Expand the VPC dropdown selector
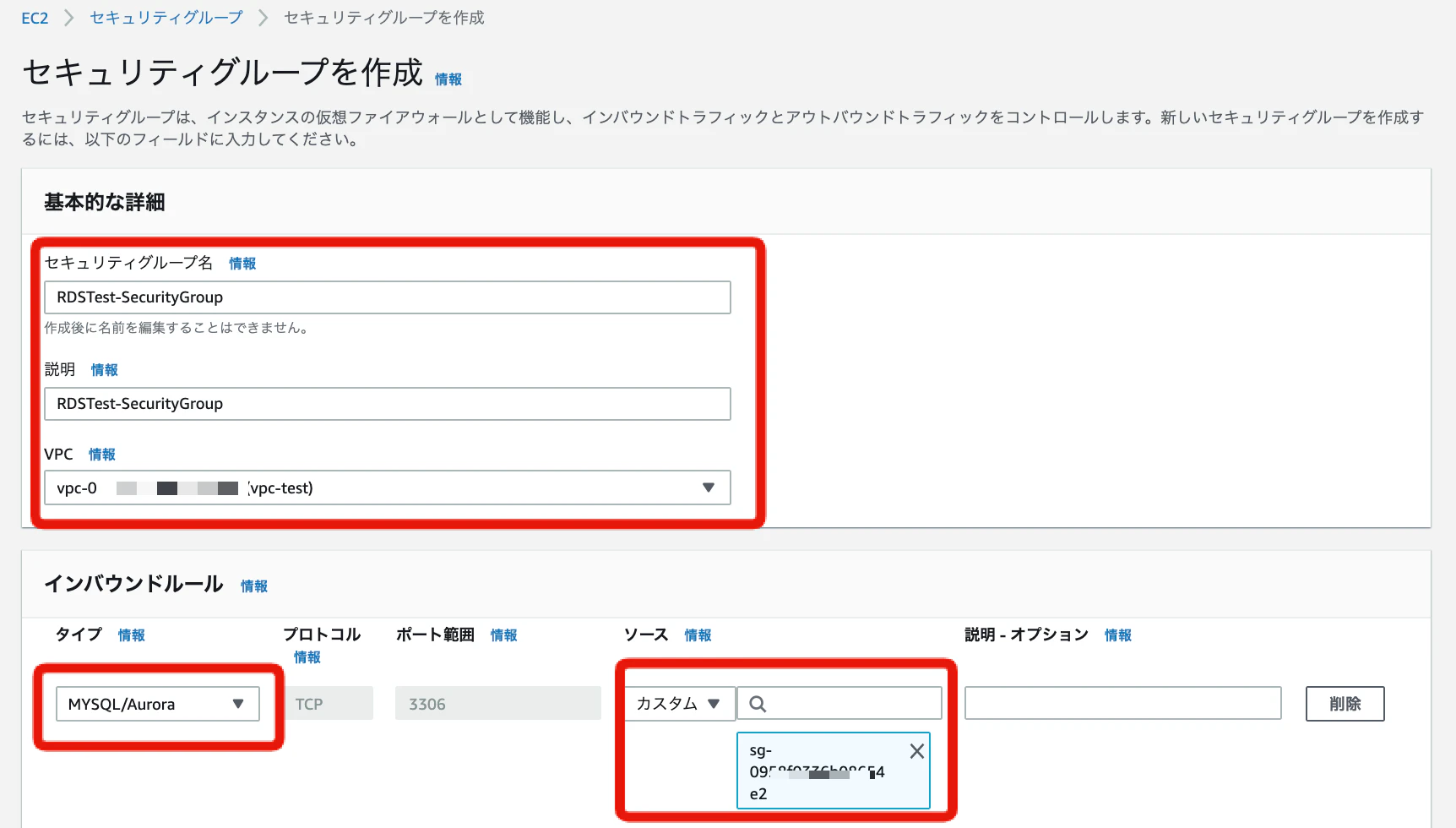The image size is (1456, 828). 388,488
